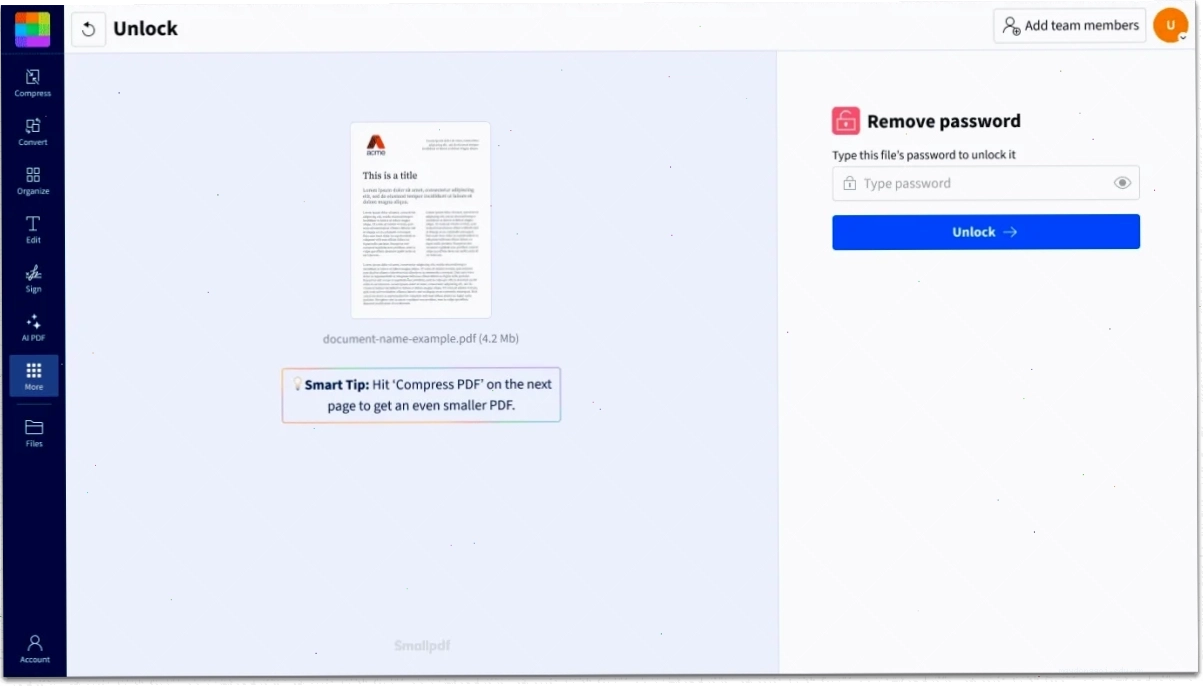Select the document preview thumbnail

pos(420,220)
